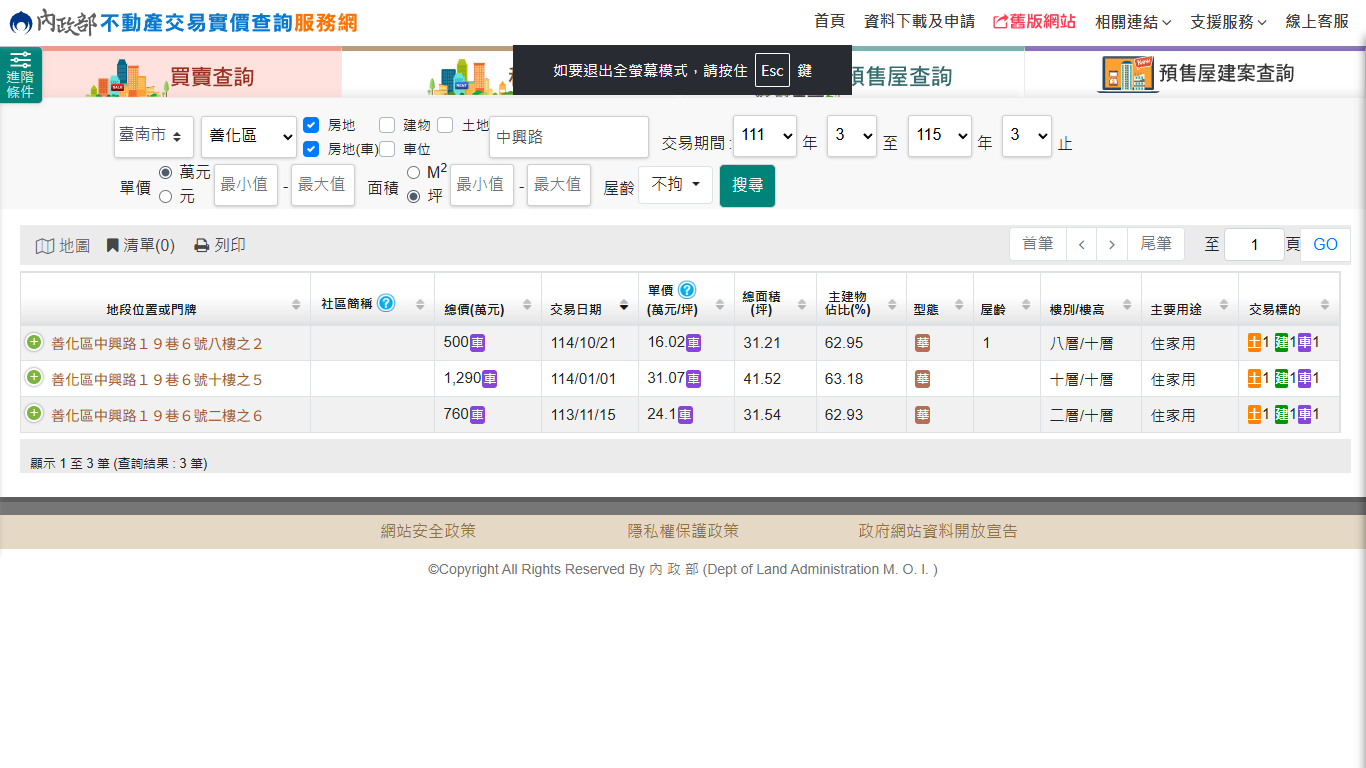Uncheck the 房地 checkbox

[x=311, y=125]
